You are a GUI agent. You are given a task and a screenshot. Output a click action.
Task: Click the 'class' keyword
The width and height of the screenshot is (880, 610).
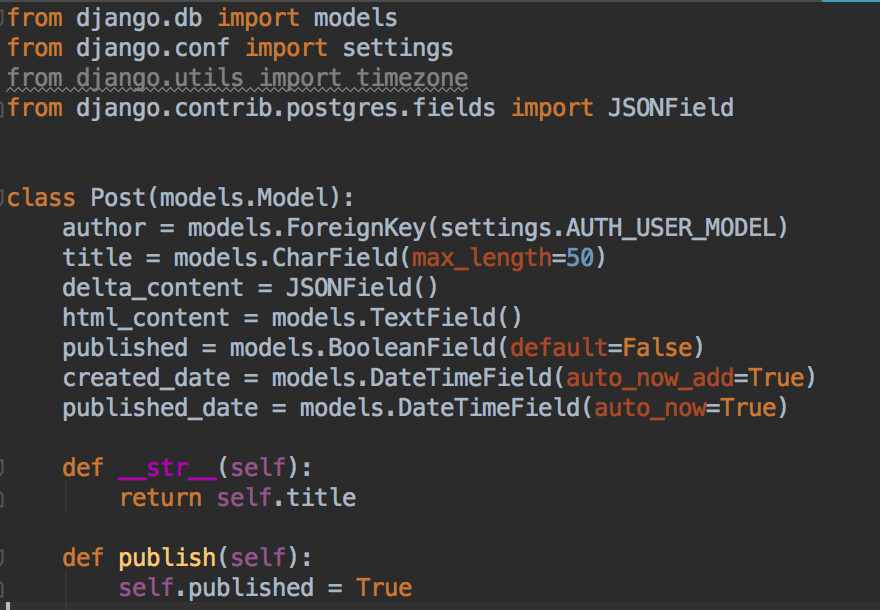point(41,198)
